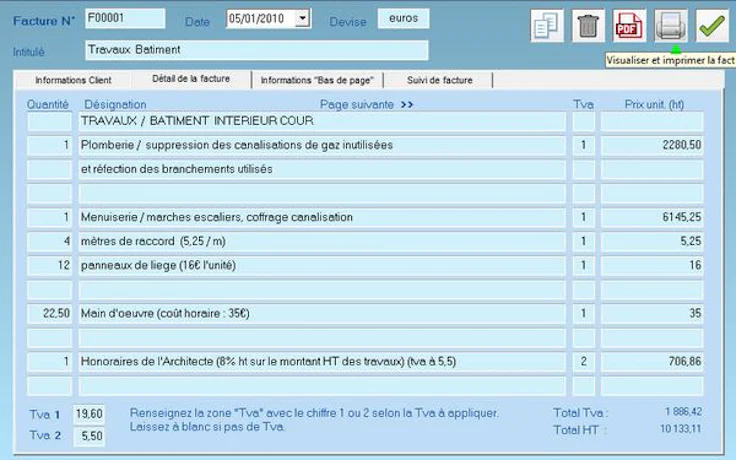Click the 'et réfection des branchements utilisés' line

click(322, 169)
